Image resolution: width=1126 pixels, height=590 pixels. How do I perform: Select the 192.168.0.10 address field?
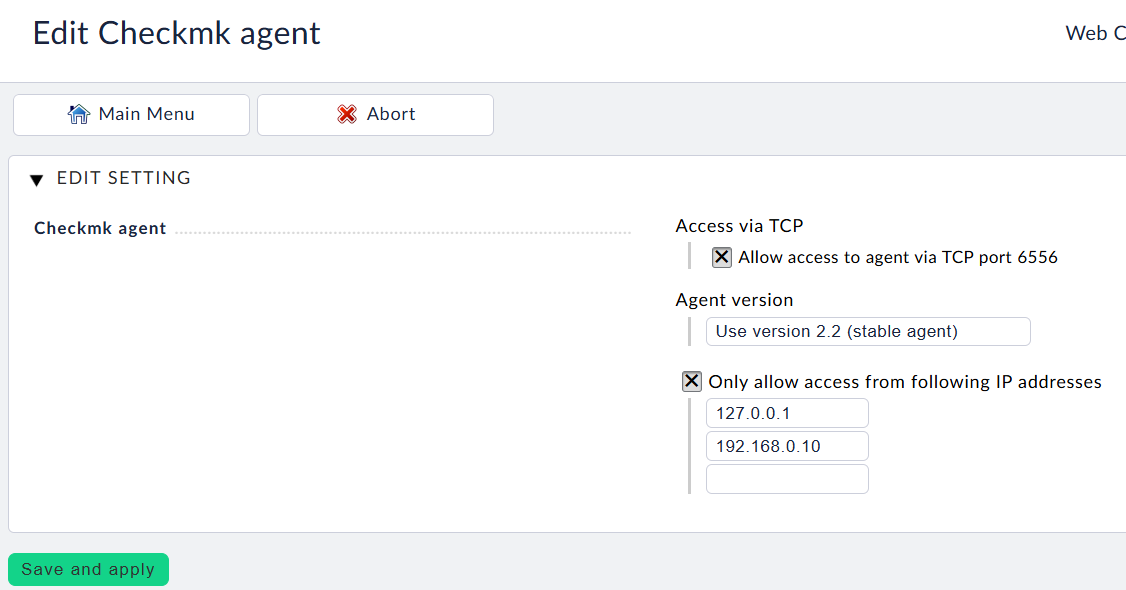786,446
